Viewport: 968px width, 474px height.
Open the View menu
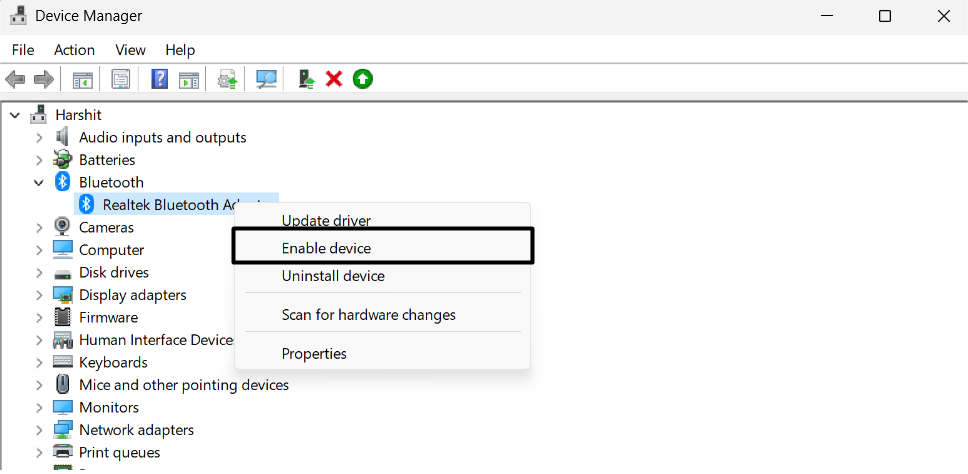tap(130, 50)
